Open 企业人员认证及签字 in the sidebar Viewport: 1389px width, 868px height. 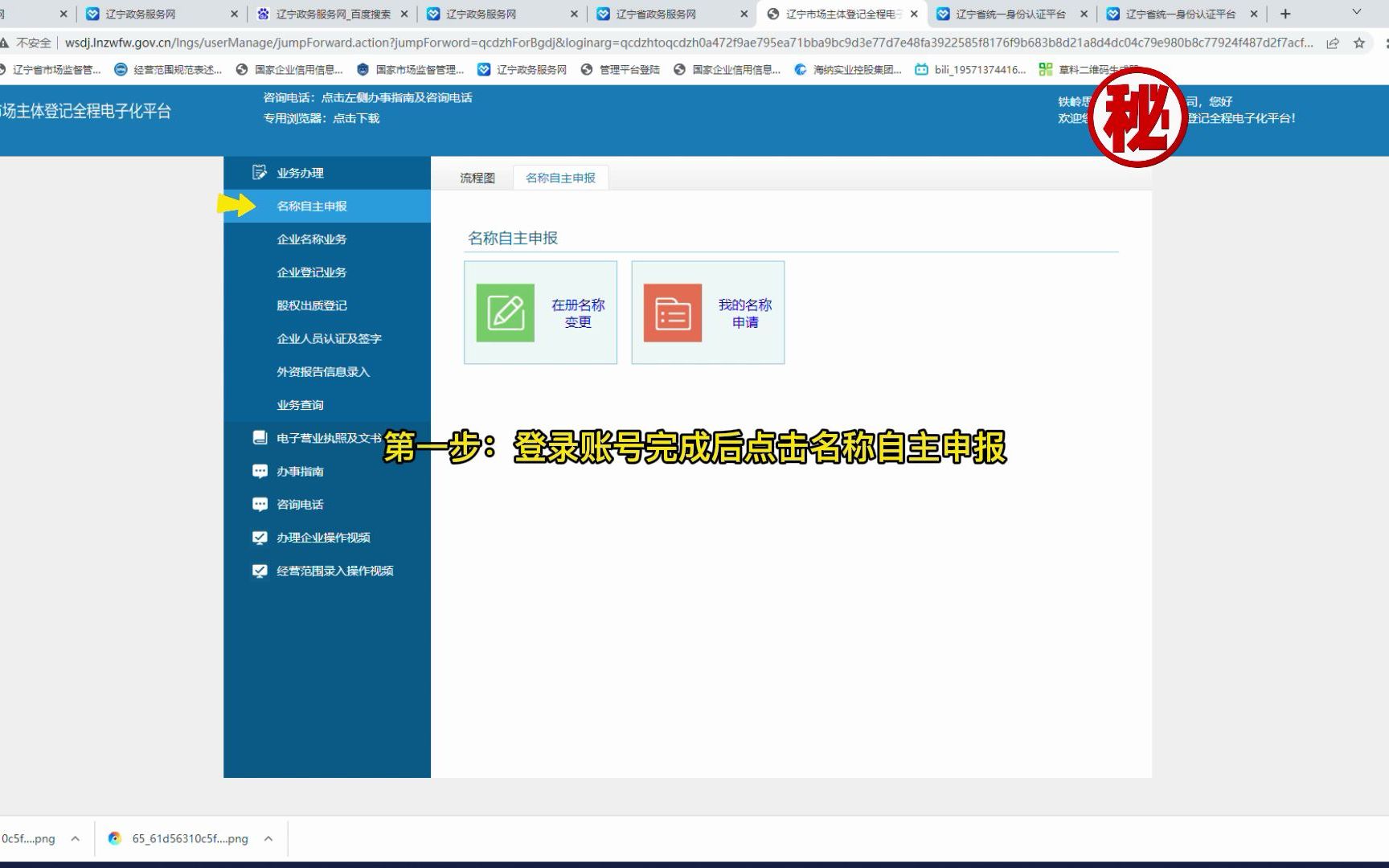click(x=327, y=338)
